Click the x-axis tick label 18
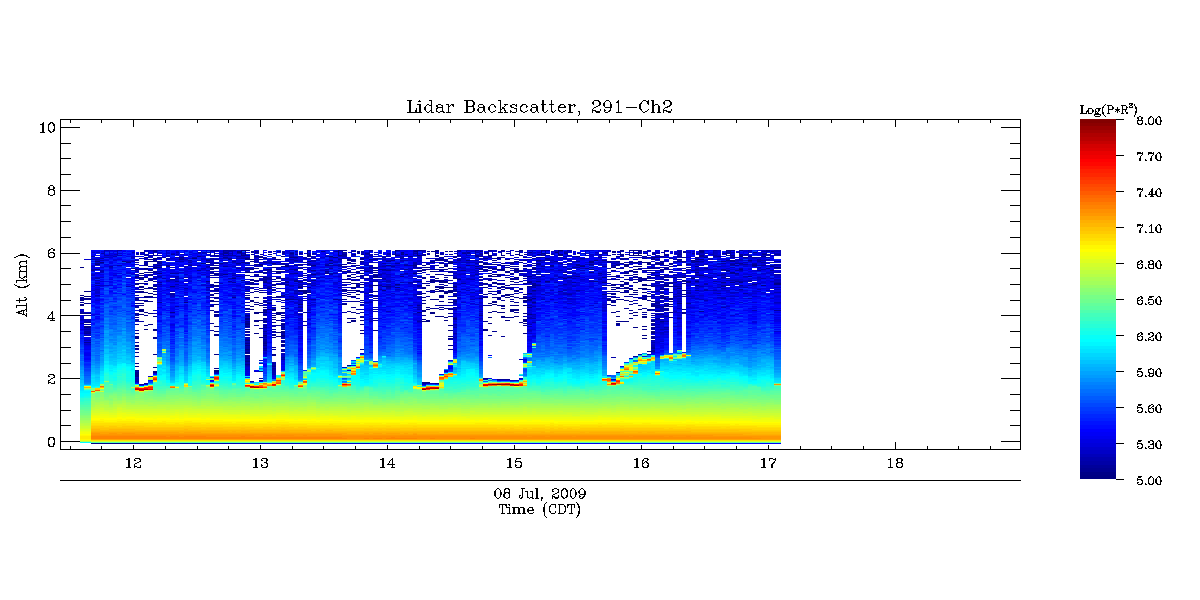This screenshot has width=1200, height=600. 894,463
